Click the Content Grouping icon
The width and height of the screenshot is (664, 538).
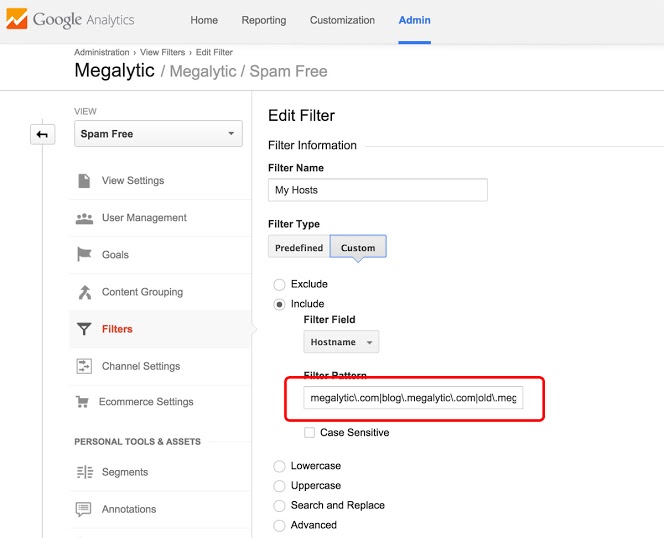(x=84, y=292)
